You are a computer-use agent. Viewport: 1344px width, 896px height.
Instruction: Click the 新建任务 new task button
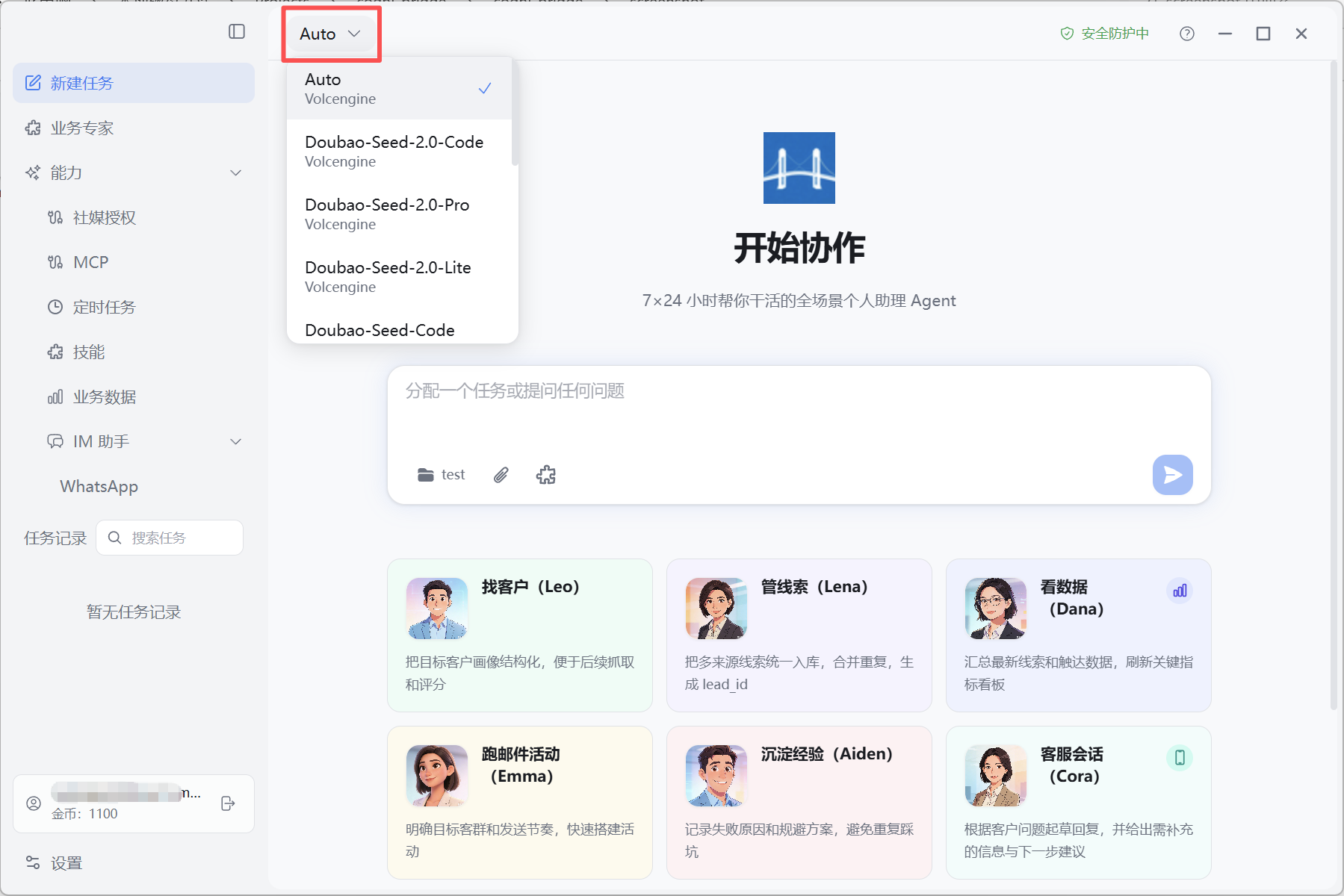pyautogui.click(x=134, y=83)
